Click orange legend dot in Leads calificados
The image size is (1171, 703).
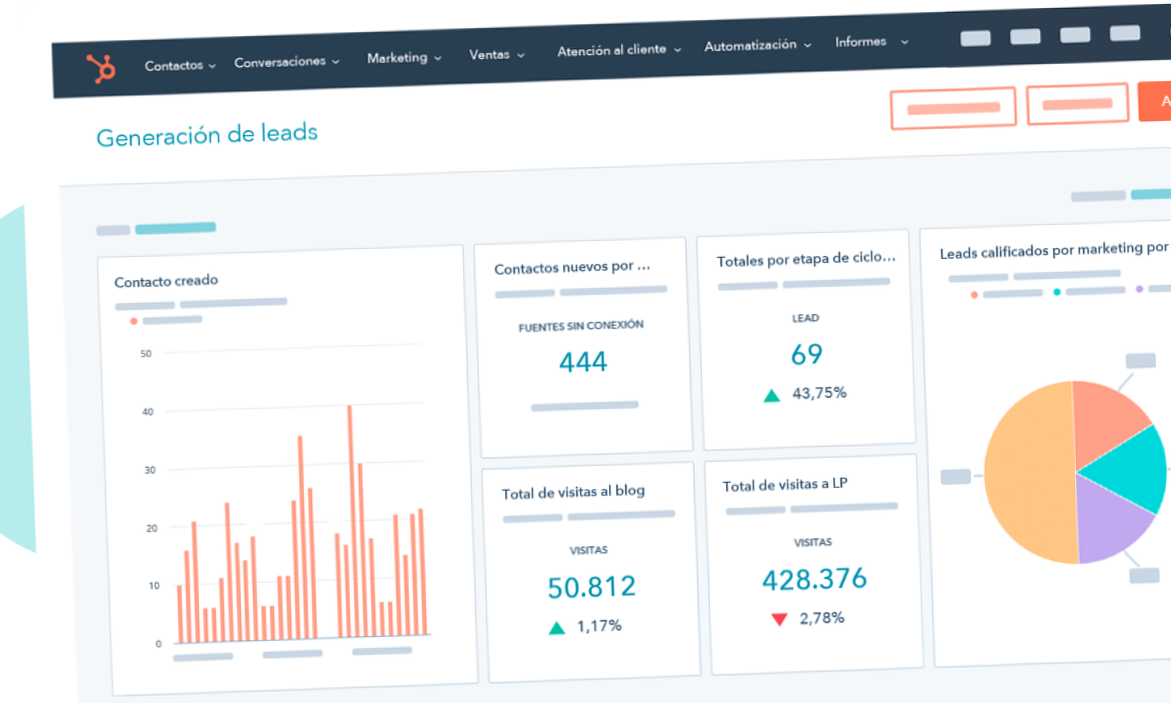pos(974,295)
